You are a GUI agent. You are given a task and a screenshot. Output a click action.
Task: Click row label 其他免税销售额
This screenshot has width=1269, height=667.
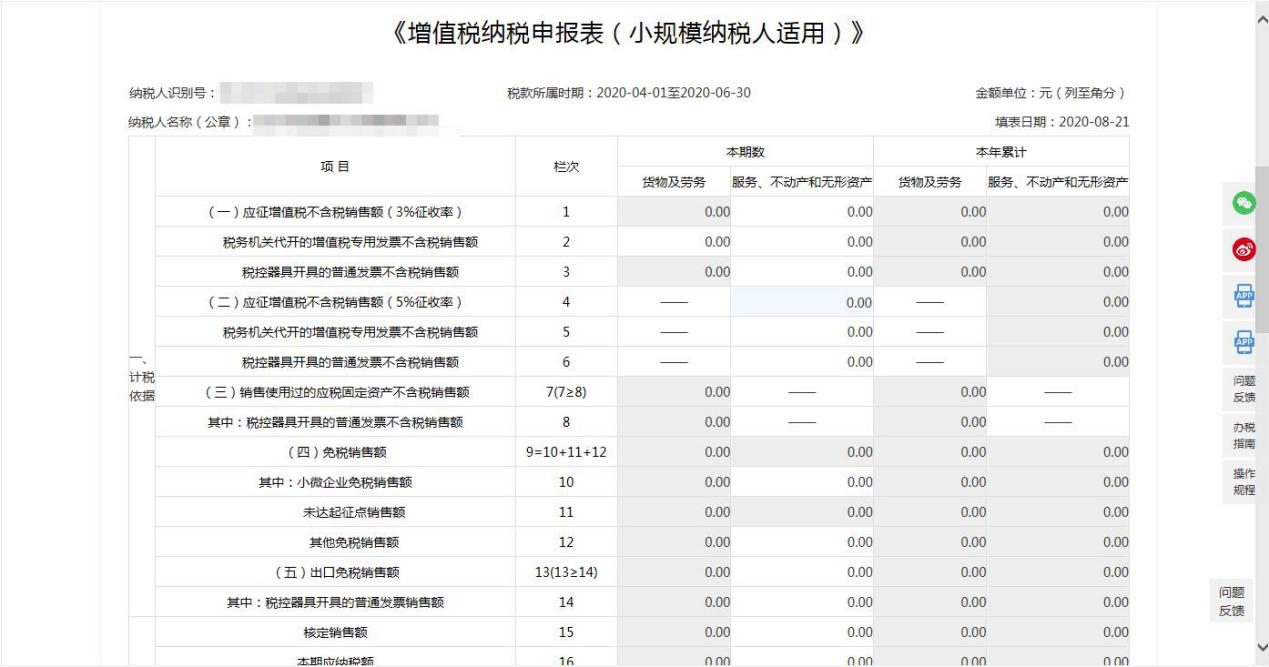coord(355,542)
